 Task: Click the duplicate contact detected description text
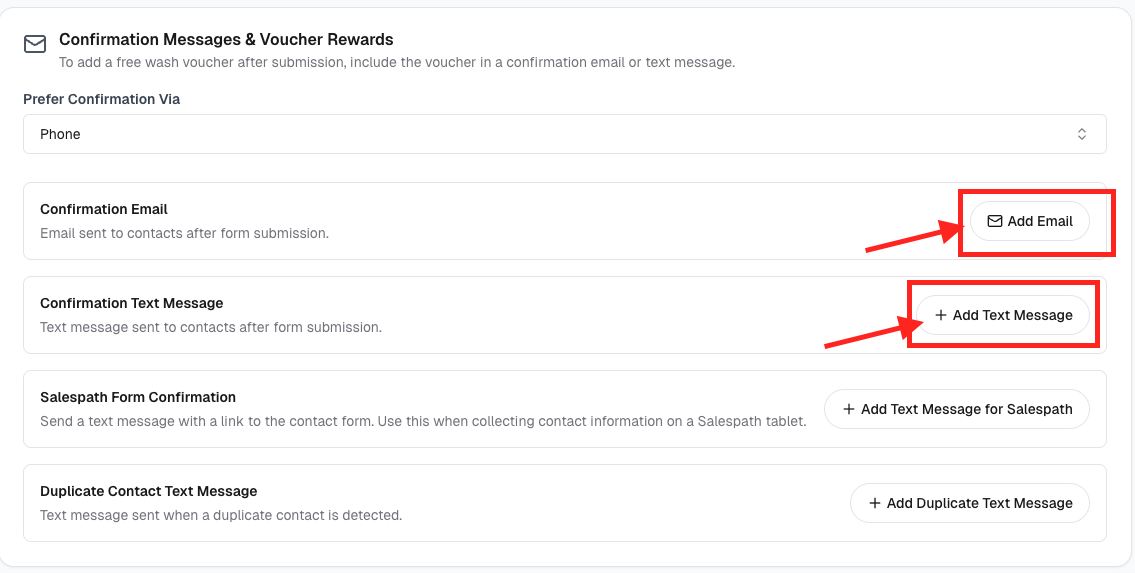tap(221, 516)
